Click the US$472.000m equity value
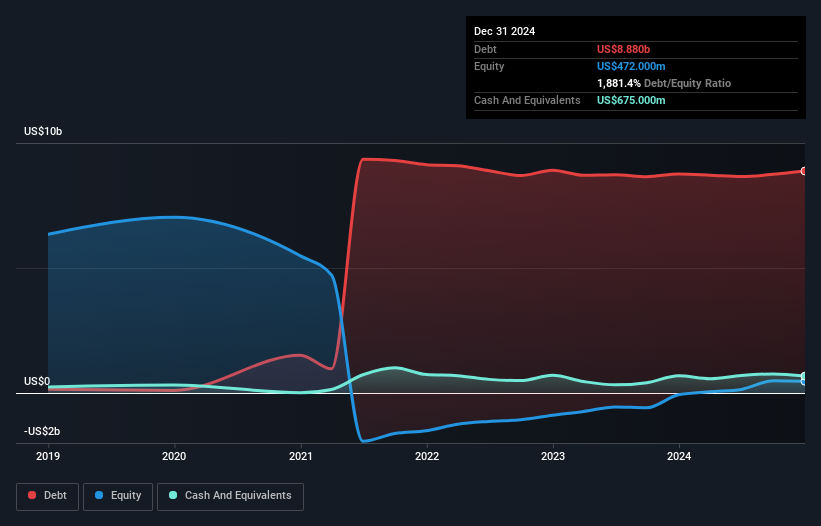 pyautogui.click(x=631, y=66)
